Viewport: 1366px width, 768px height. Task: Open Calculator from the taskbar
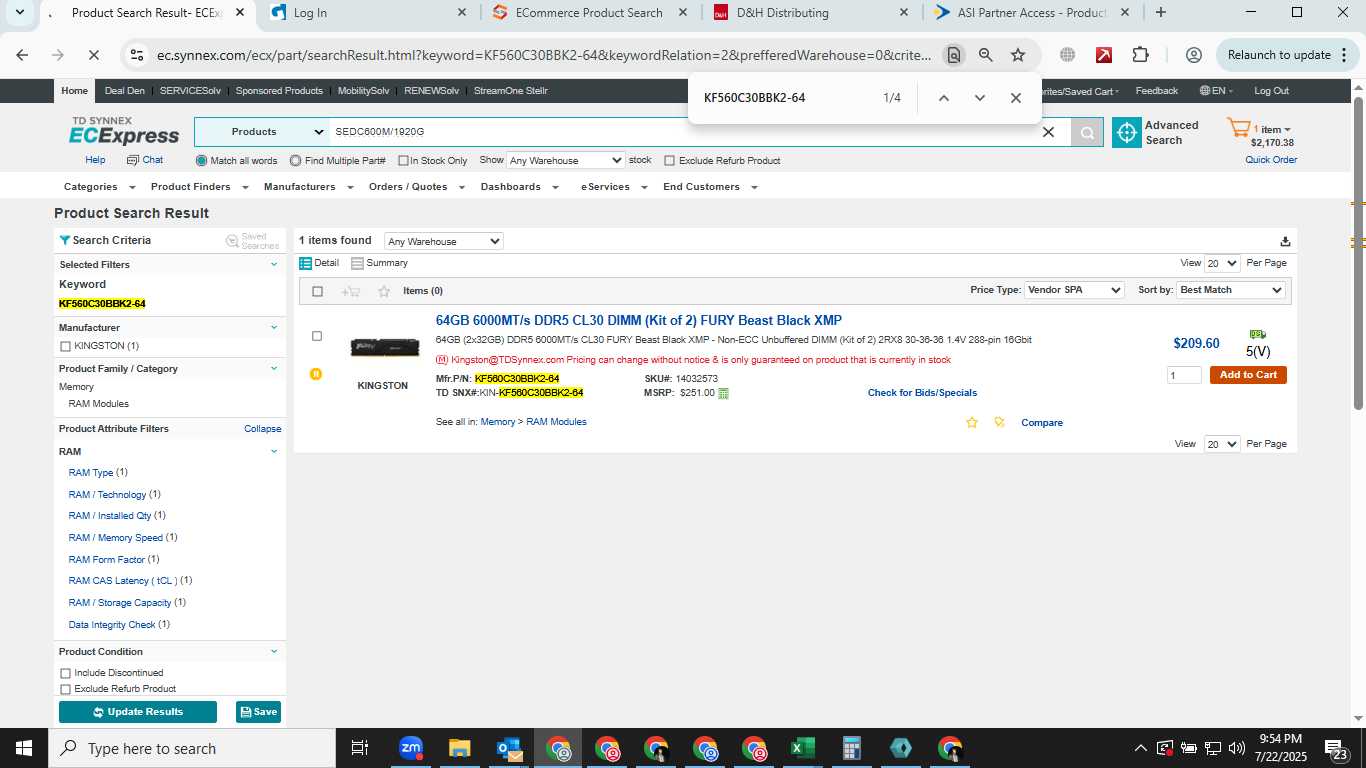(851, 748)
